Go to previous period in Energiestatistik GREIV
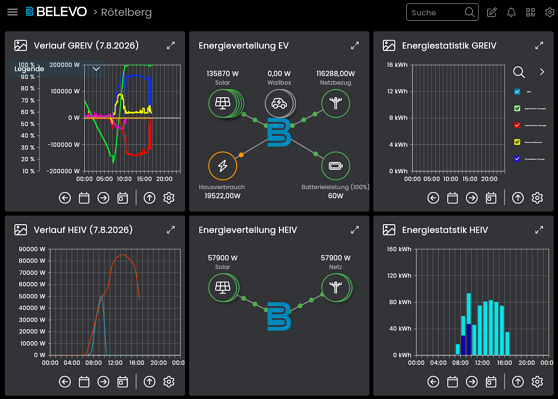This screenshot has height=399, width=558. click(433, 198)
